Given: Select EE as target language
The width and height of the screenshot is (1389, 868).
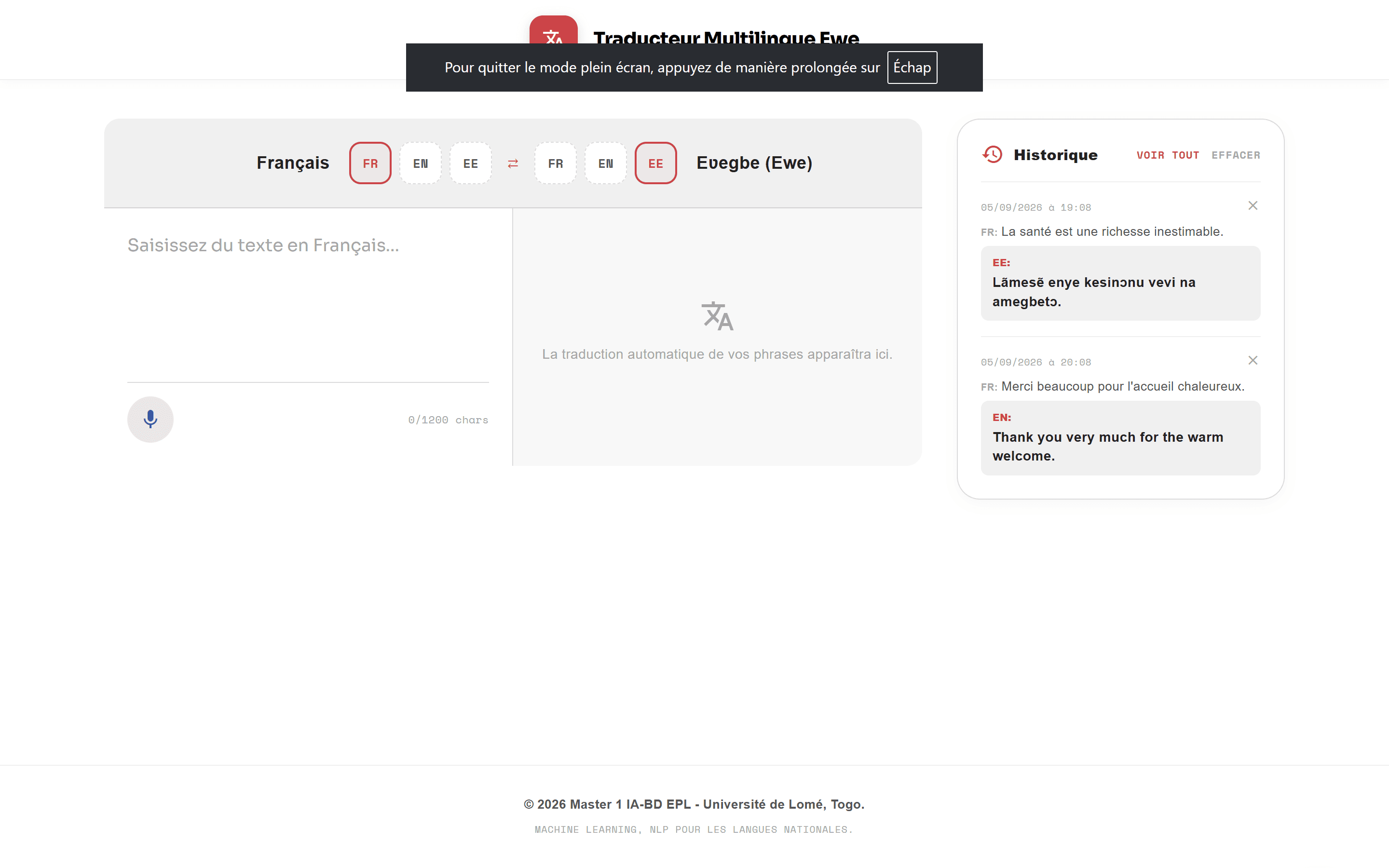Looking at the screenshot, I should pos(655,163).
